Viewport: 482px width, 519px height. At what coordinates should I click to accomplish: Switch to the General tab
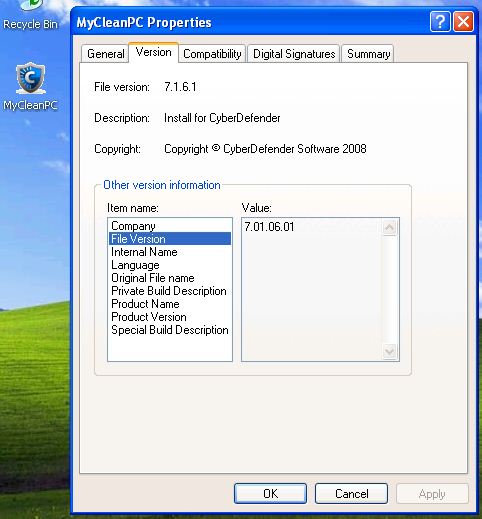(105, 54)
